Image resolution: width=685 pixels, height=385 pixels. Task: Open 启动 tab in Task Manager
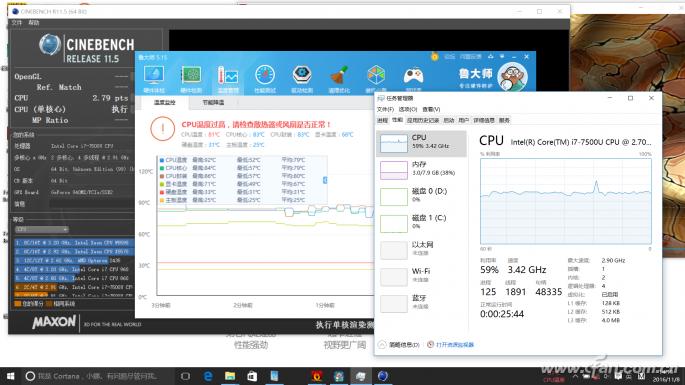(x=449, y=120)
